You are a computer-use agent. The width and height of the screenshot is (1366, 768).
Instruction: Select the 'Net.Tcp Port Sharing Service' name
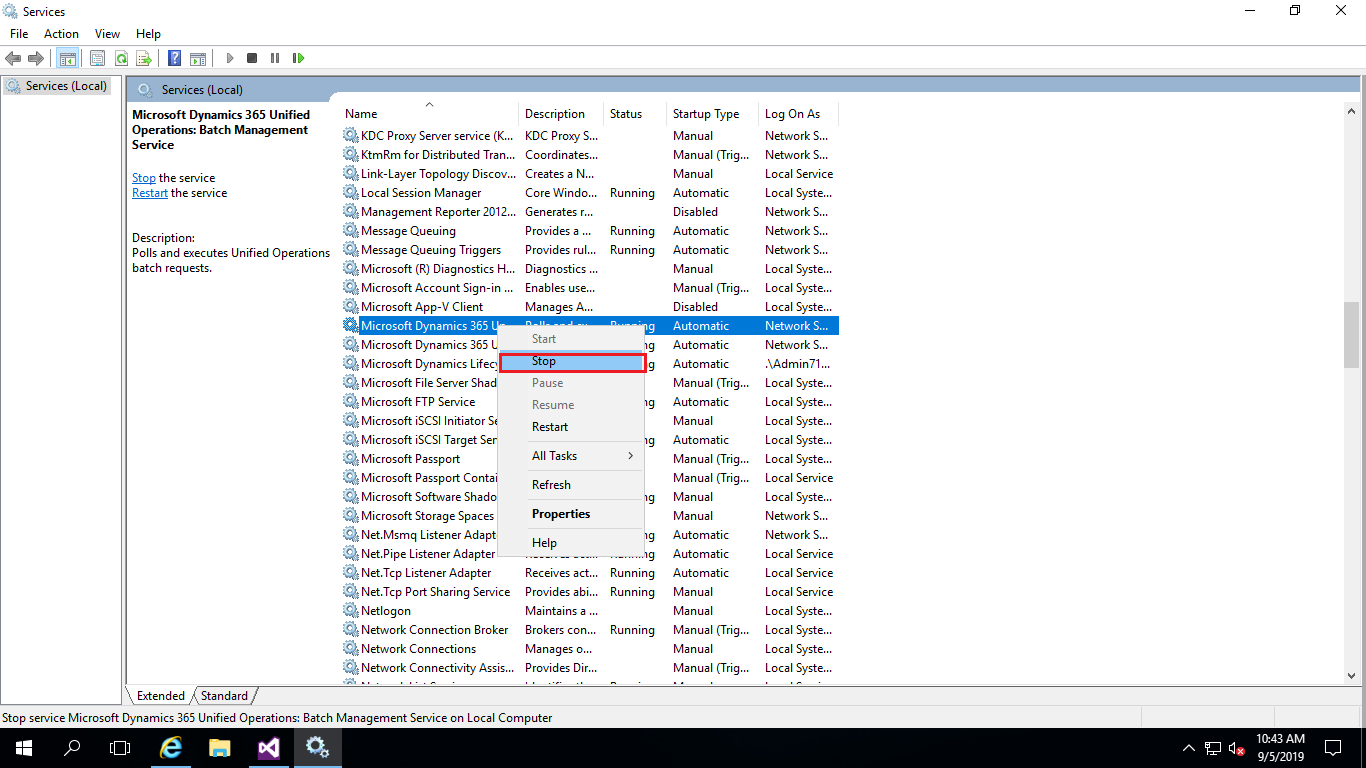(x=435, y=592)
